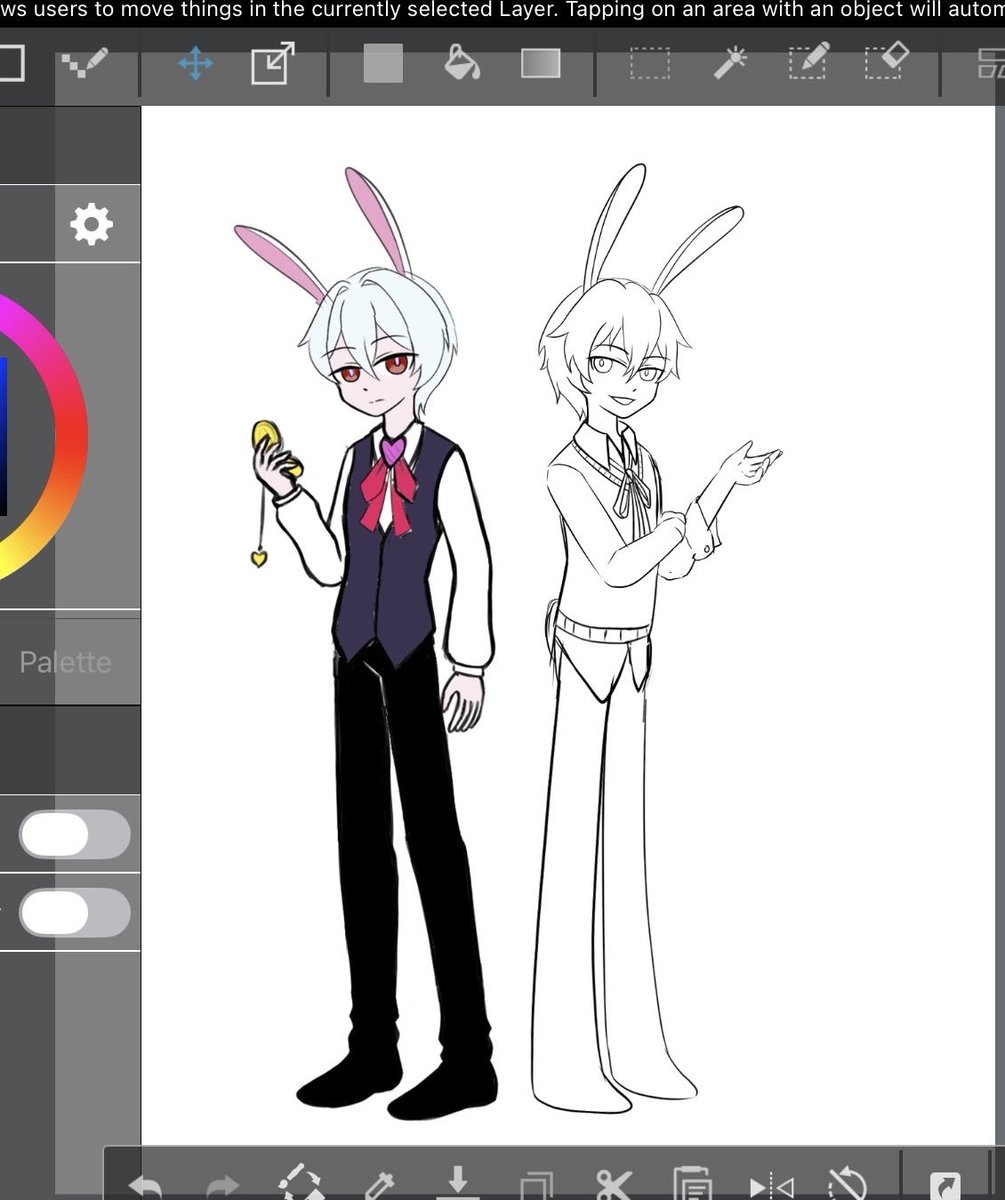The height and width of the screenshot is (1200, 1005).
Task: Activate the Transform tool
Action: click(x=273, y=64)
